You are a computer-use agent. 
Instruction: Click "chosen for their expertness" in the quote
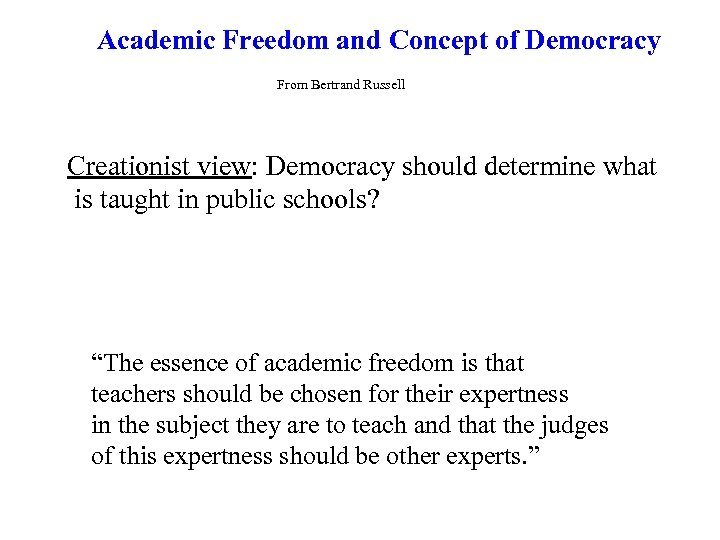click(429, 394)
